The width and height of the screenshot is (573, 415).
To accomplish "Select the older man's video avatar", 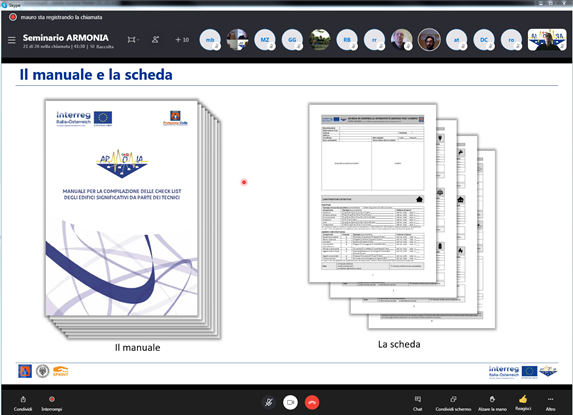I will [402, 39].
